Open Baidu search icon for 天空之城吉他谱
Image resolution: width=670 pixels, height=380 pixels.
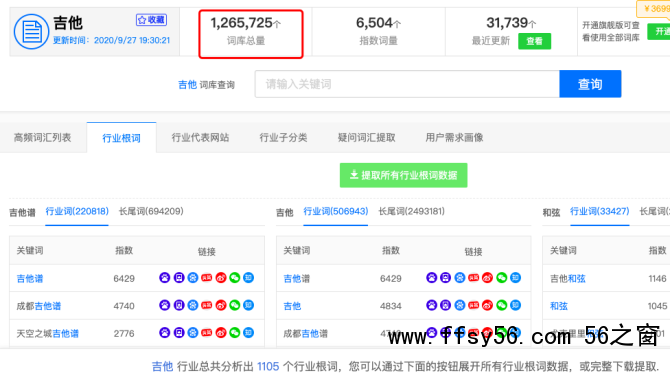point(165,333)
